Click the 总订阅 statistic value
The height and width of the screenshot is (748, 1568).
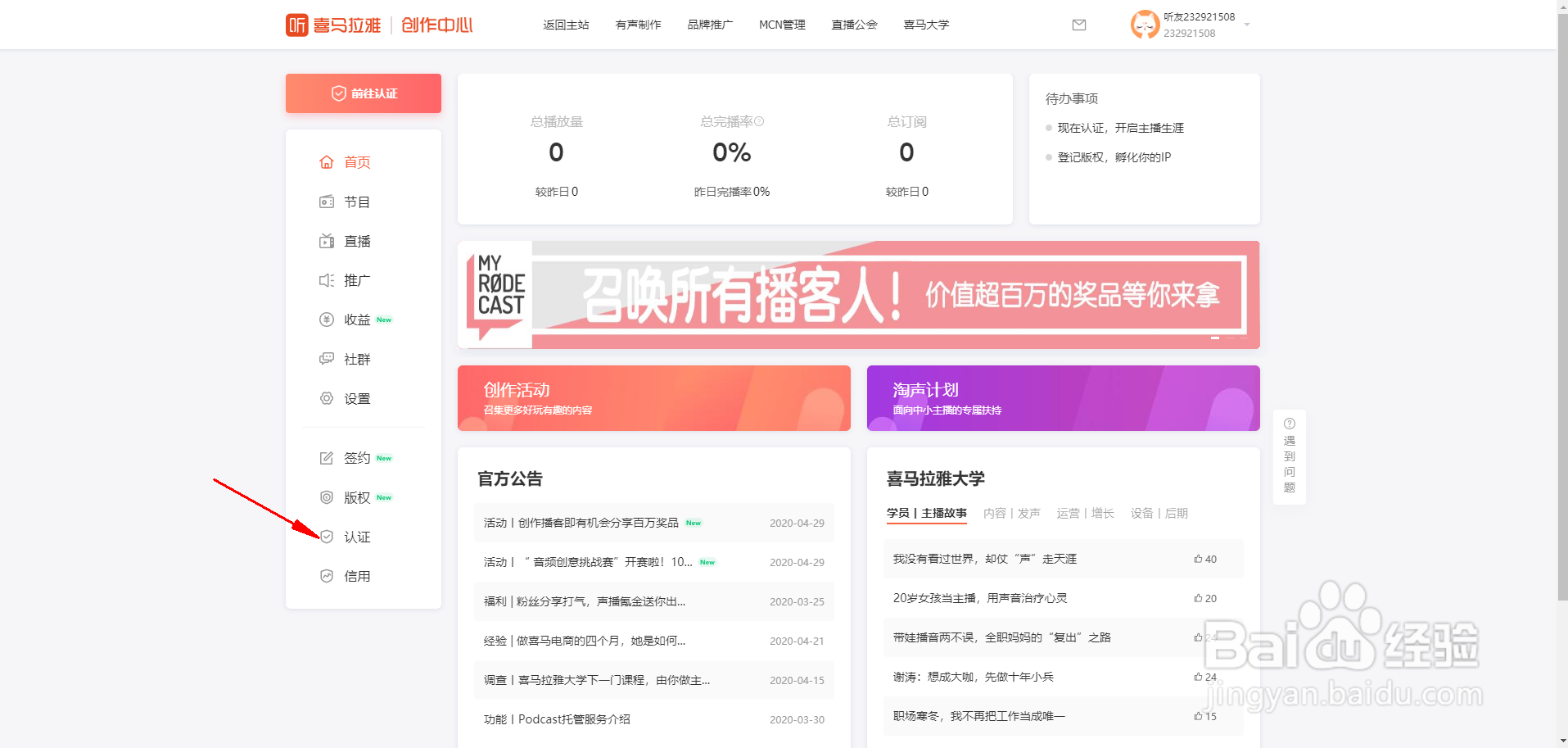pyautogui.click(x=906, y=152)
